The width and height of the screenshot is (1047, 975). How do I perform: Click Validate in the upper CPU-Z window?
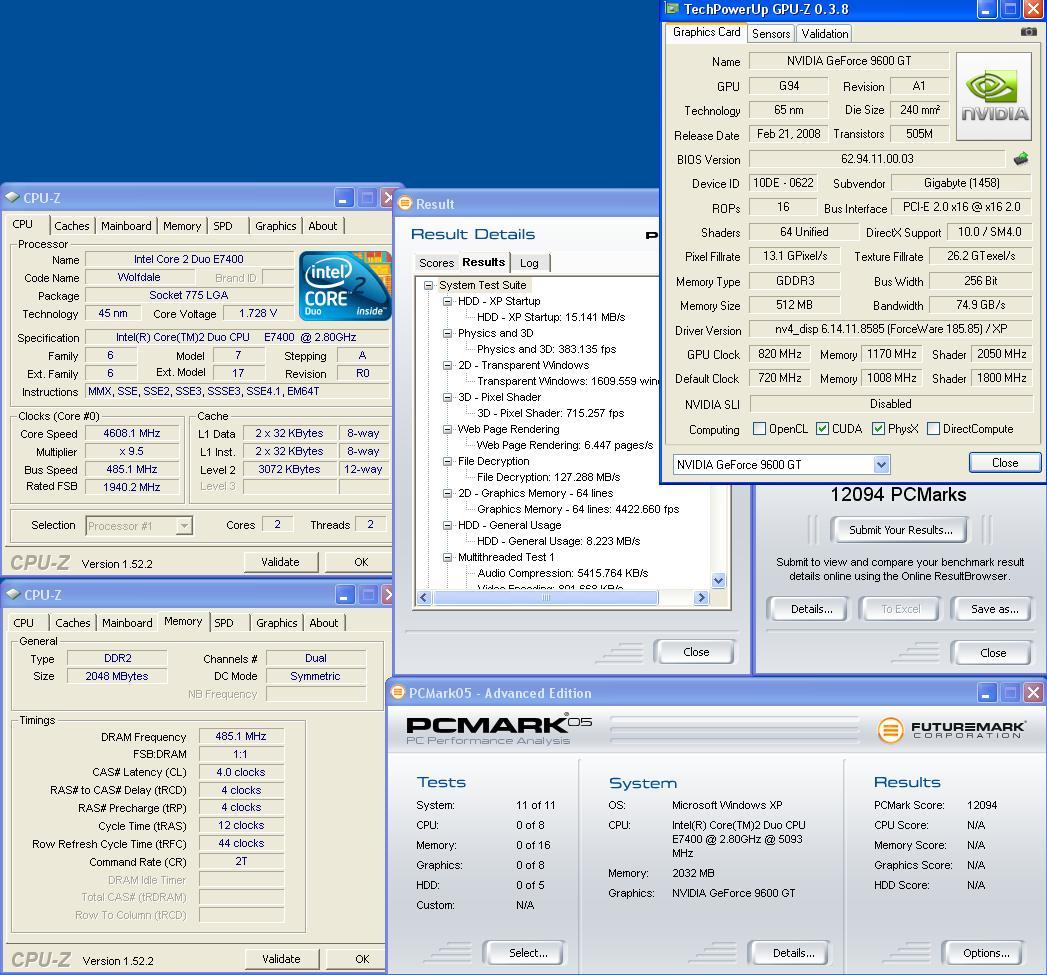pos(280,562)
